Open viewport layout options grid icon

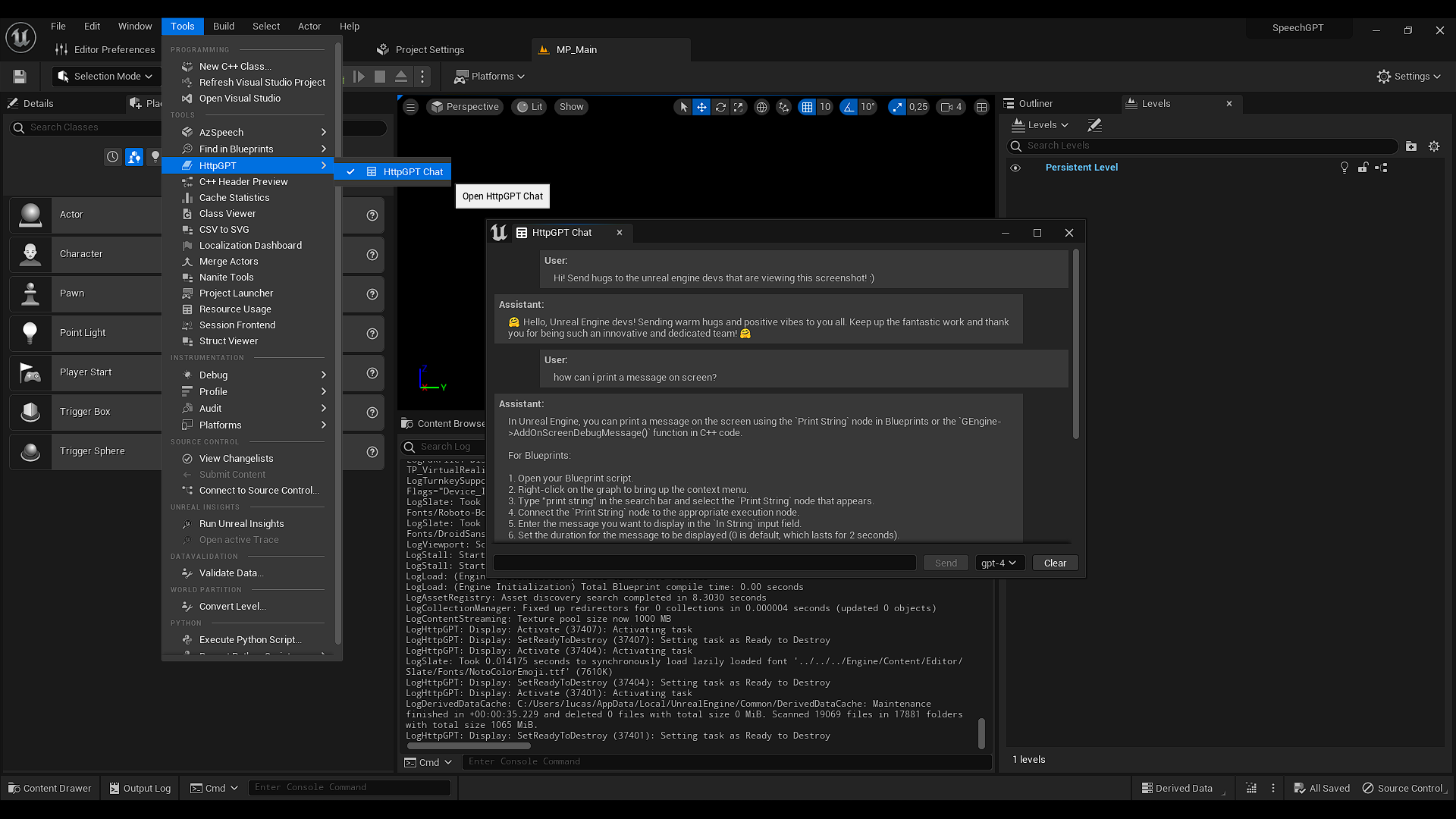pos(981,107)
